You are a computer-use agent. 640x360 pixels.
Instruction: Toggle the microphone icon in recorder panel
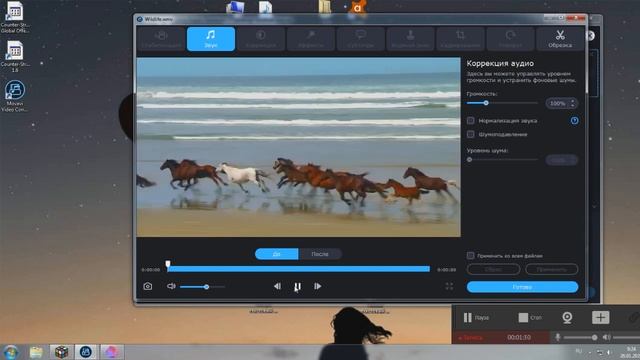(x=558, y=337)
